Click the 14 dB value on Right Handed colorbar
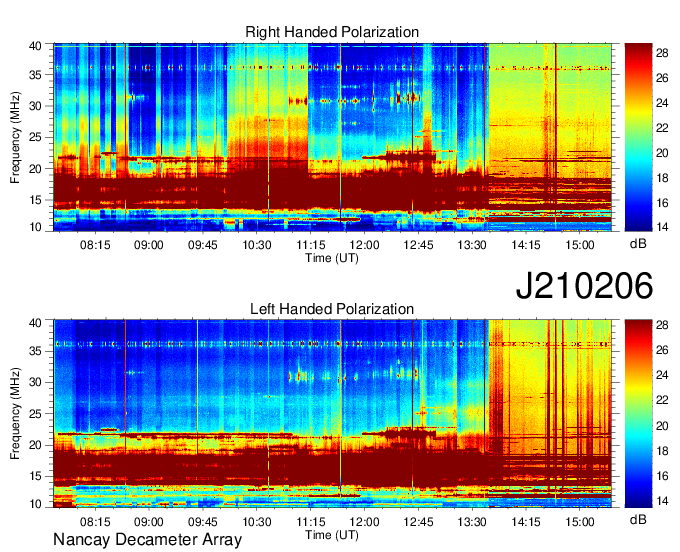This screenshot has height=552, width=680. pyautogui.click(x=662, y=226)
